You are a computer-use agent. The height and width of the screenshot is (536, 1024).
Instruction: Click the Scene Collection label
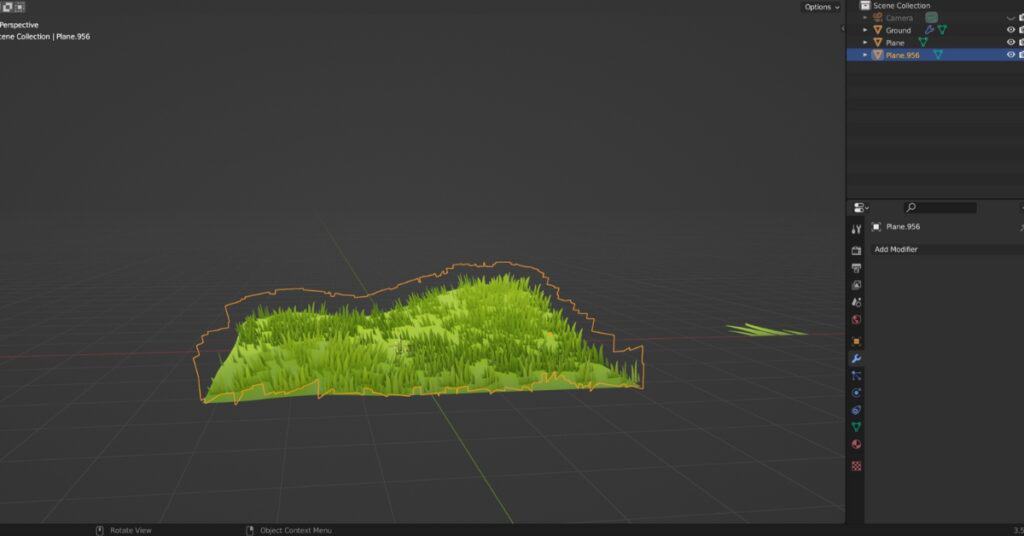tap(901, 5)
